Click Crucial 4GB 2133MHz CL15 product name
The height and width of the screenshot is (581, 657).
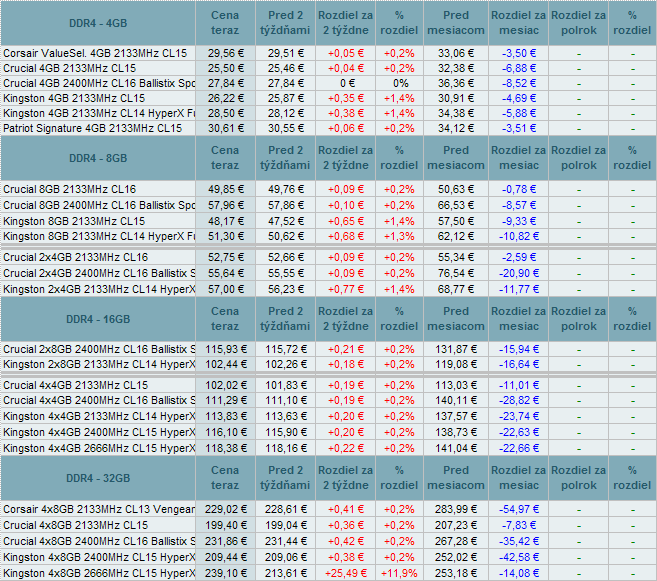70,68
